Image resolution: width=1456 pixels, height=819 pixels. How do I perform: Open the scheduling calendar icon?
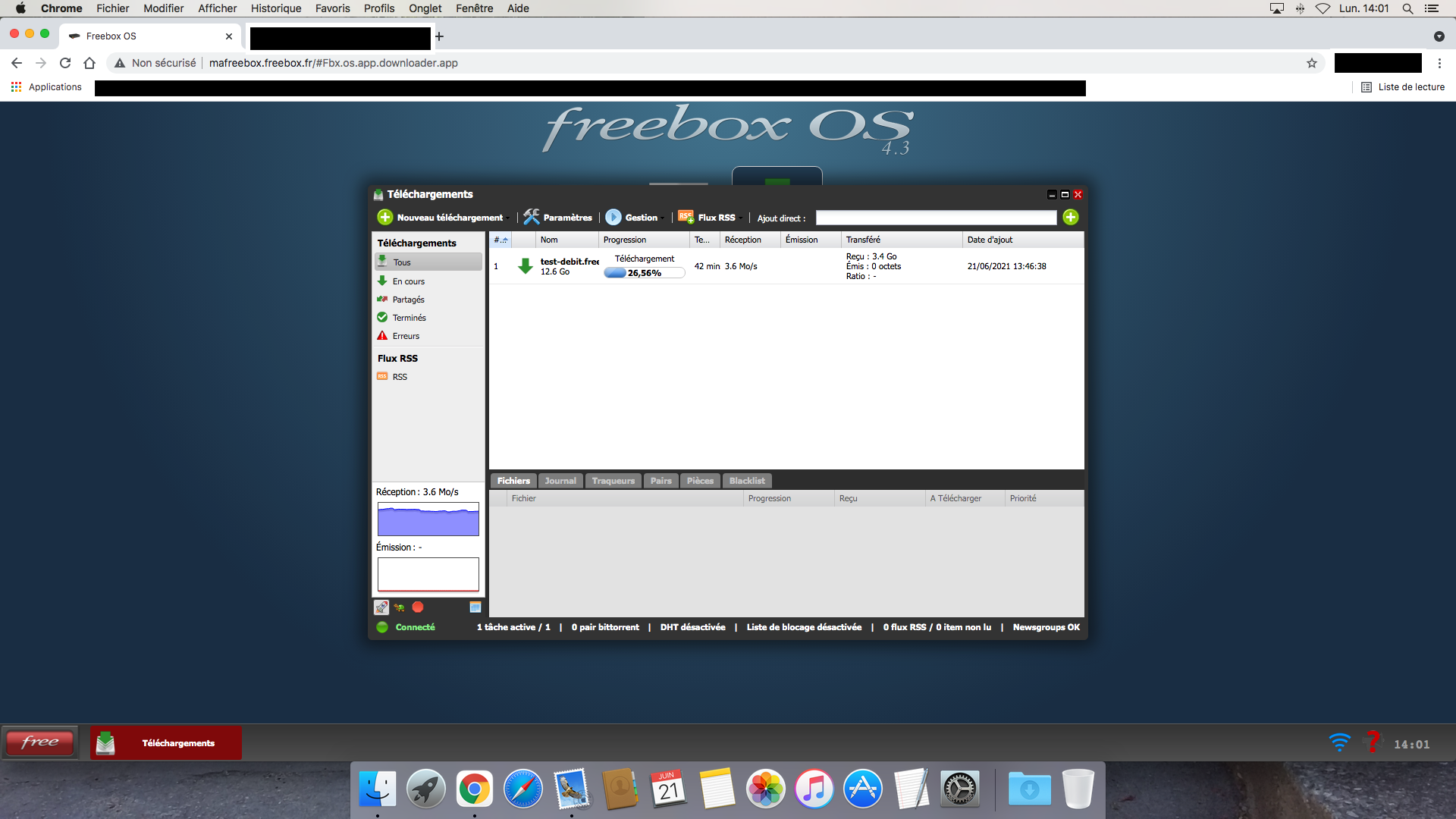(x=475, y=607)
